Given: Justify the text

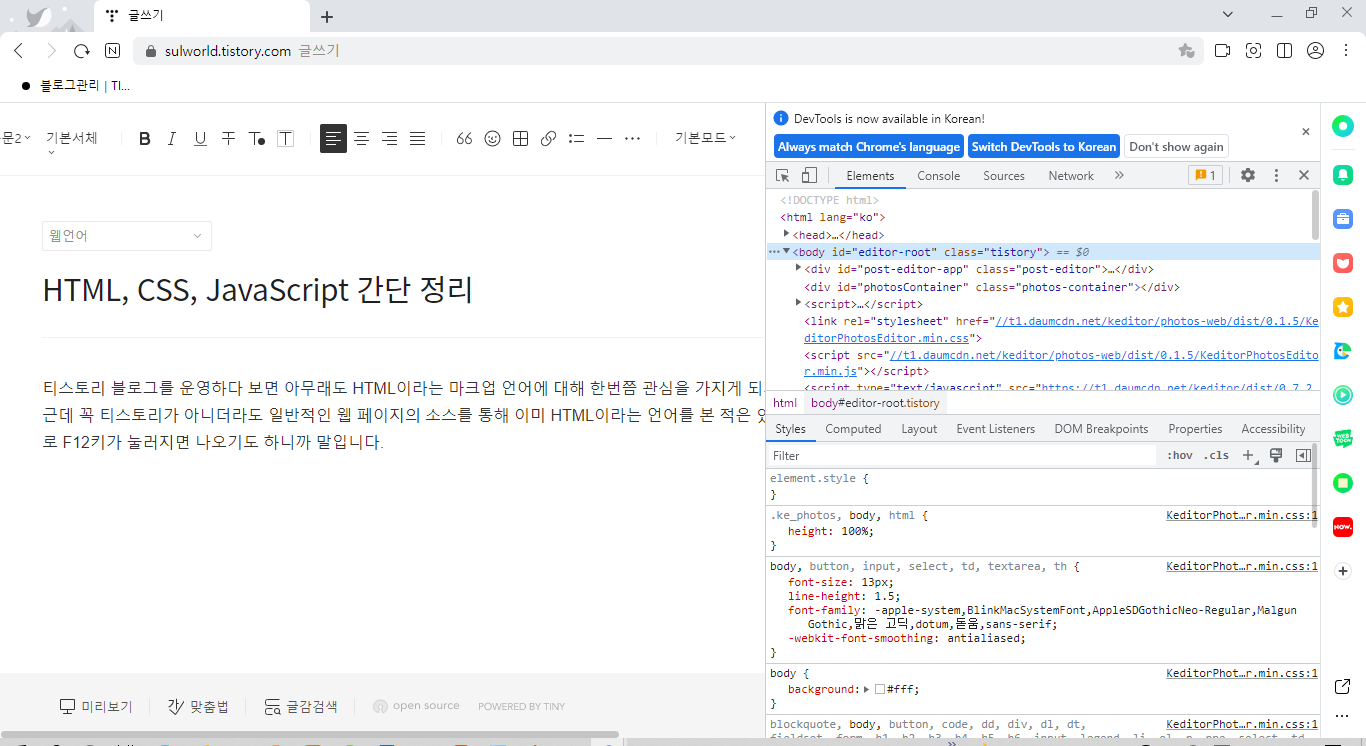Looking at the screenshot, I should coord(418,139).
